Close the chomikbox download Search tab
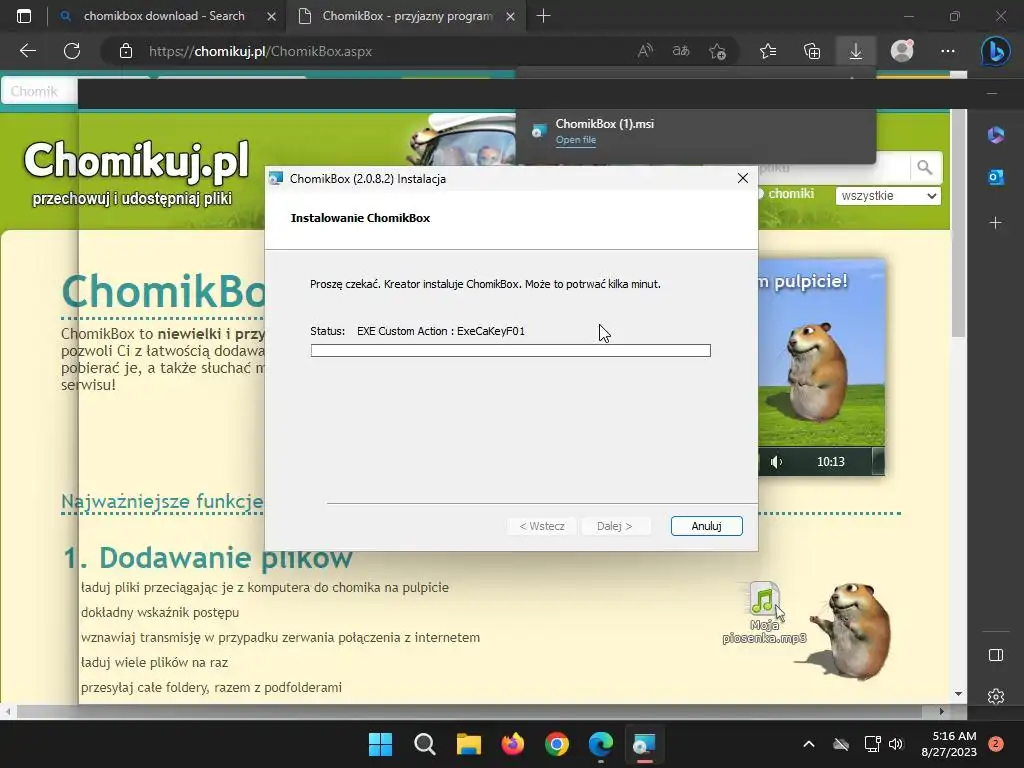 coord(271,16)
